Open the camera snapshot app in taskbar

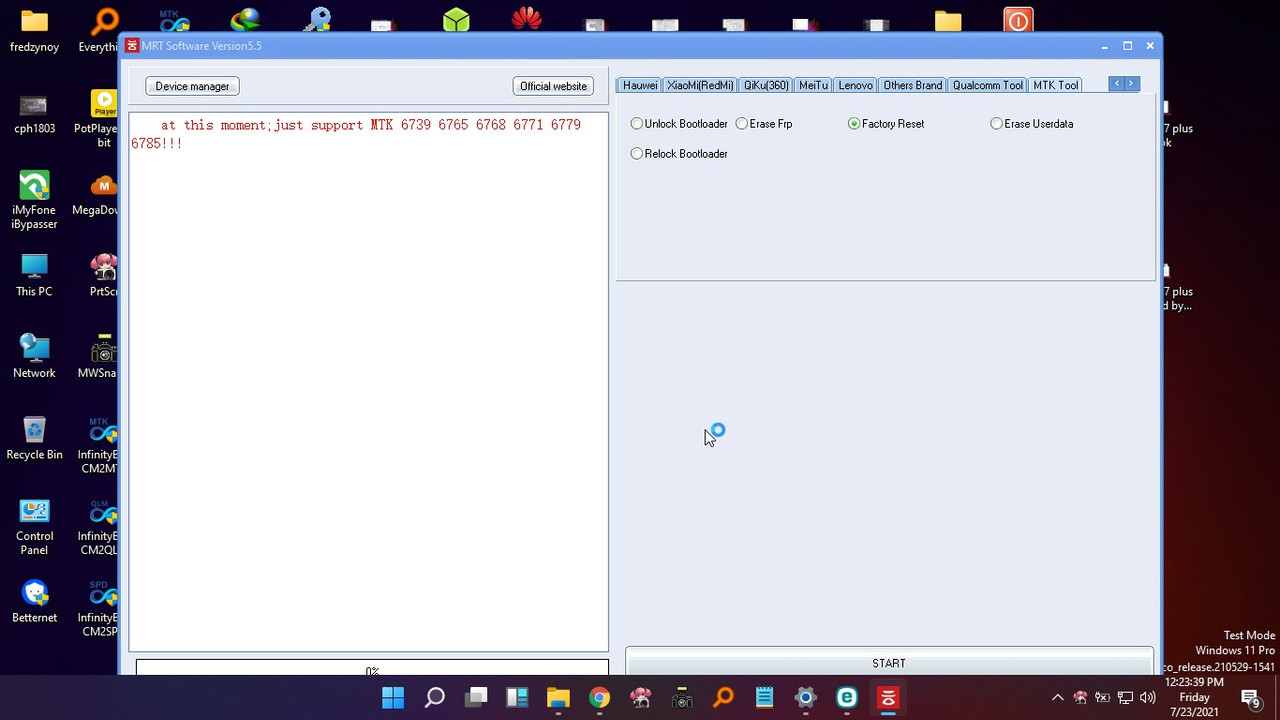(x=682, y=697)
